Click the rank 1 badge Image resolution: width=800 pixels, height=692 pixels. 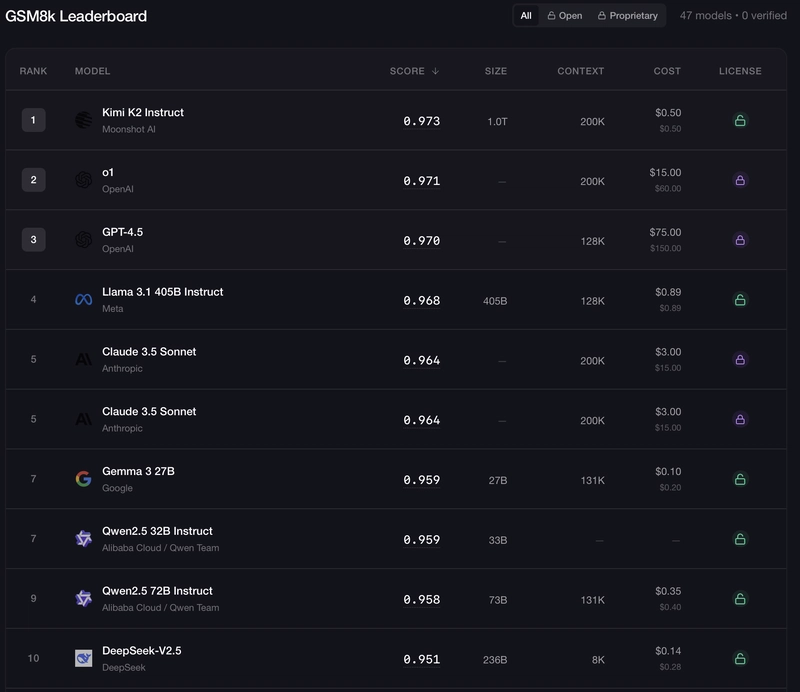33,121
